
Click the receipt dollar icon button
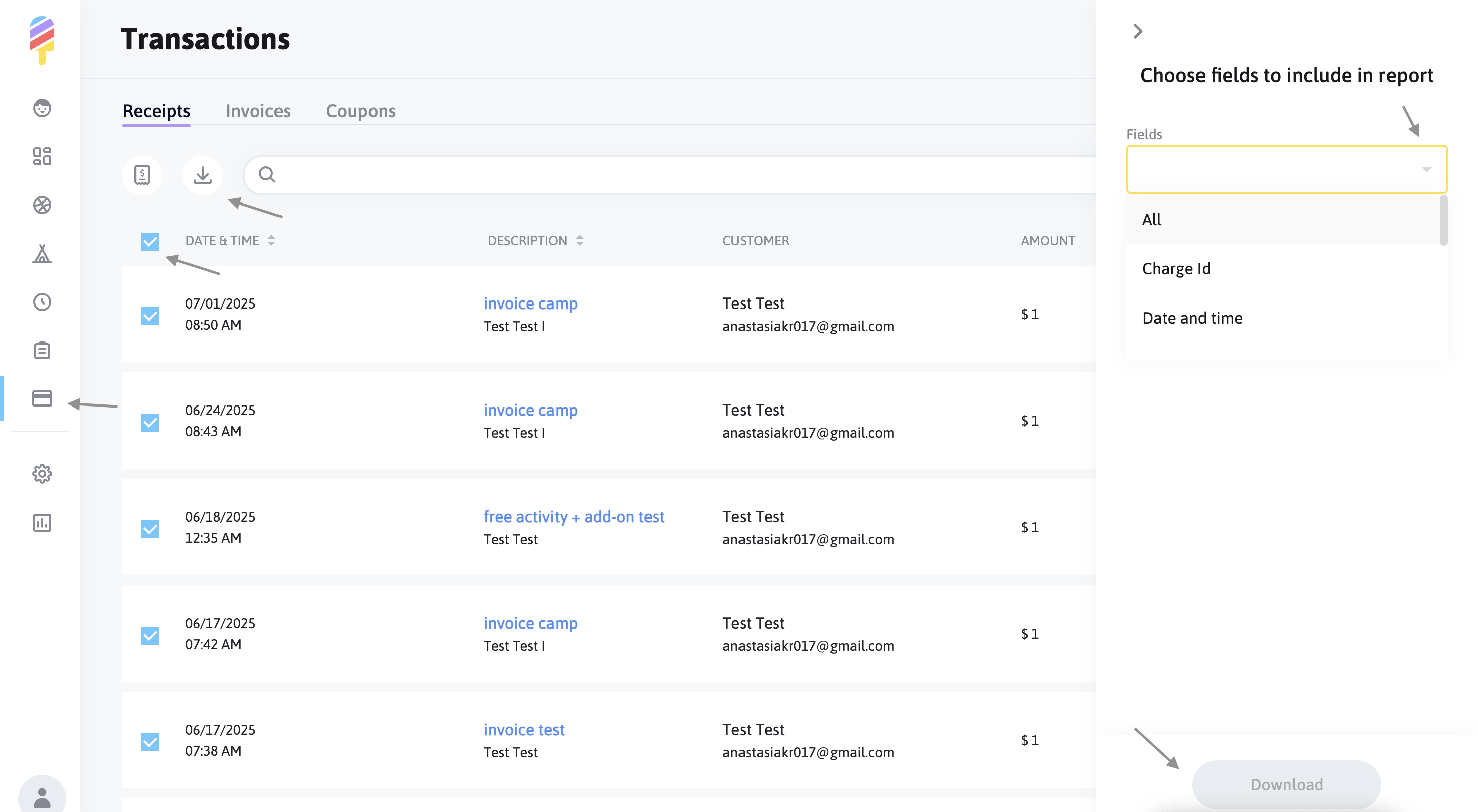pos(142,175)
